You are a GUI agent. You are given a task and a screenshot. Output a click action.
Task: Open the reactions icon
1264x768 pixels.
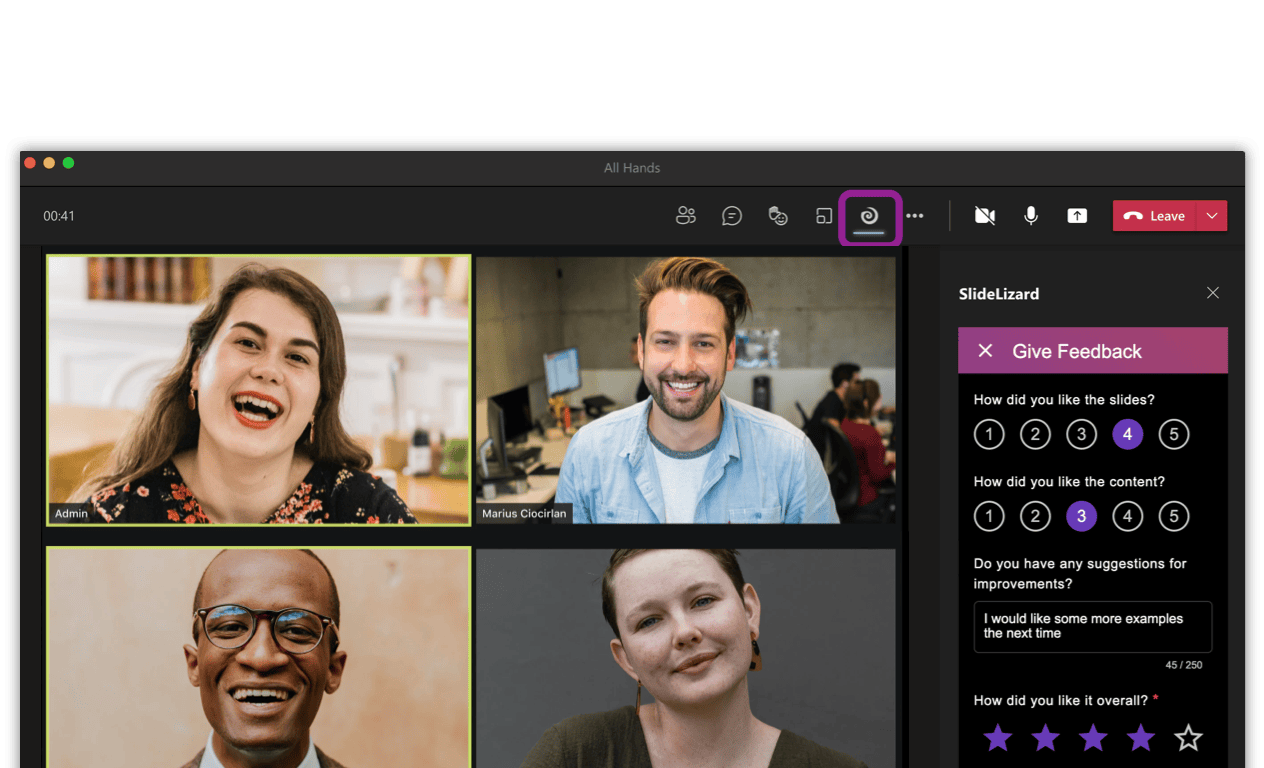[778, 216]
